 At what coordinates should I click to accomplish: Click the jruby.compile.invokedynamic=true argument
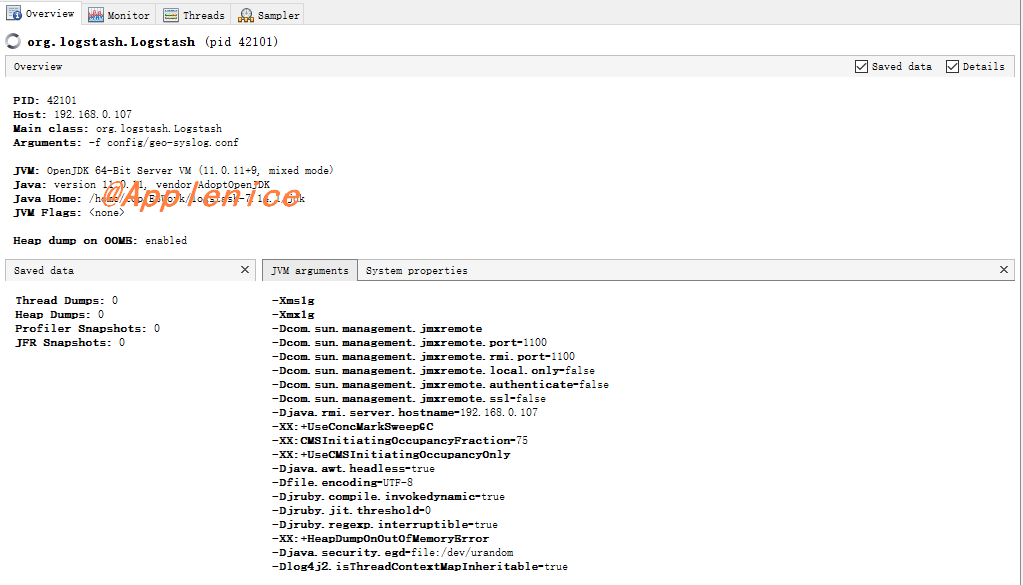pos(388,497)
